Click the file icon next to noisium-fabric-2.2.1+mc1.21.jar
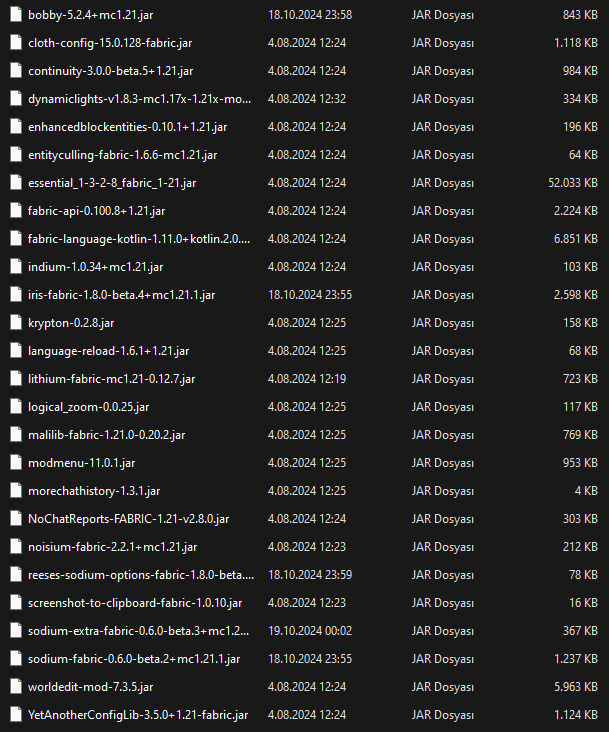The height and width of the screenshot is (732, 609). pyautogui.click(x=16, y=547)
